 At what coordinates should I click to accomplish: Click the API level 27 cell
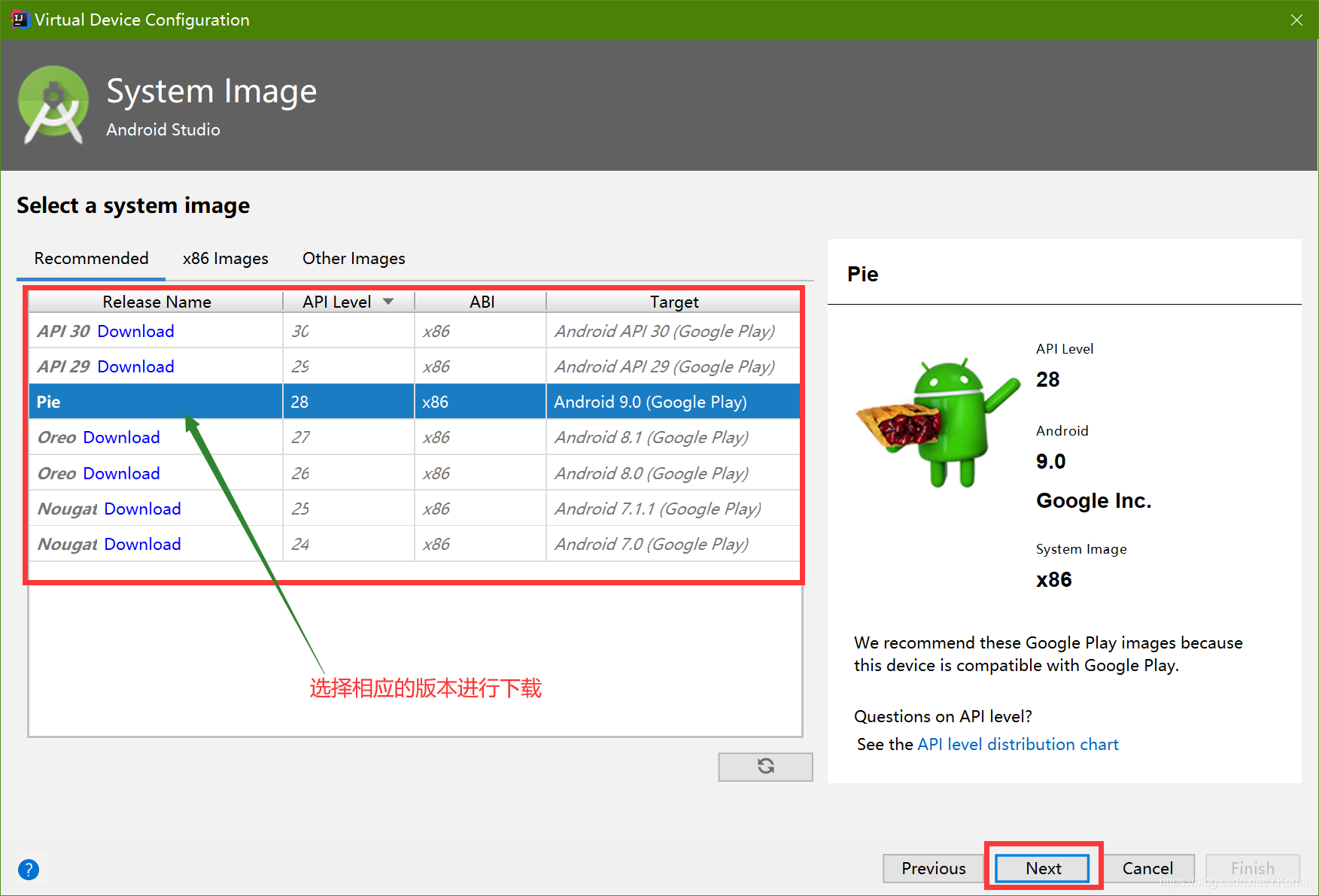pyautogui.click(x=349, y=437)
